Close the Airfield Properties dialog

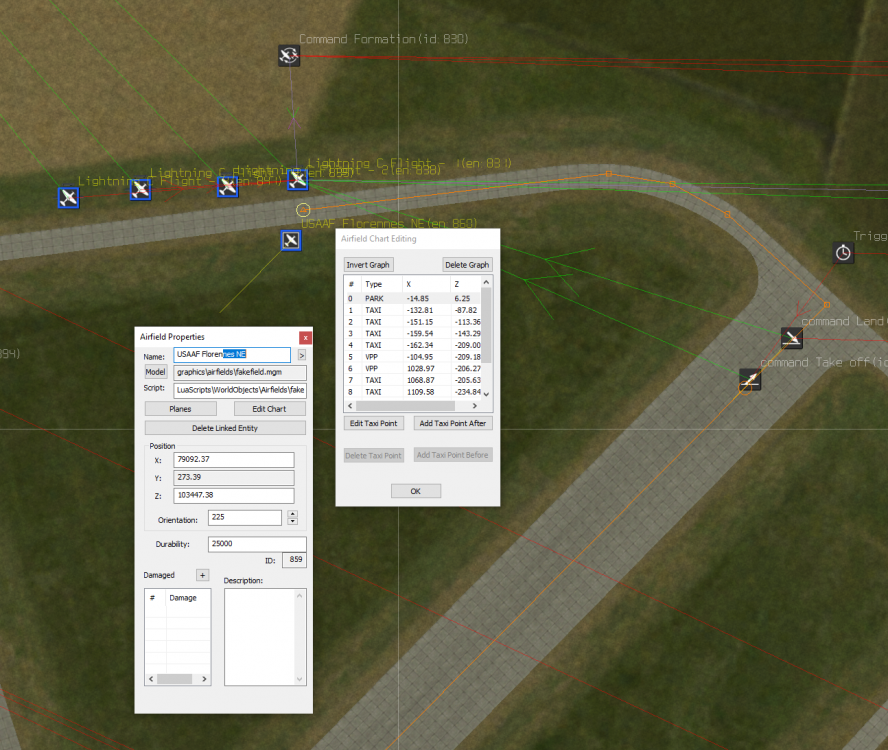click(x=305, y=337)
